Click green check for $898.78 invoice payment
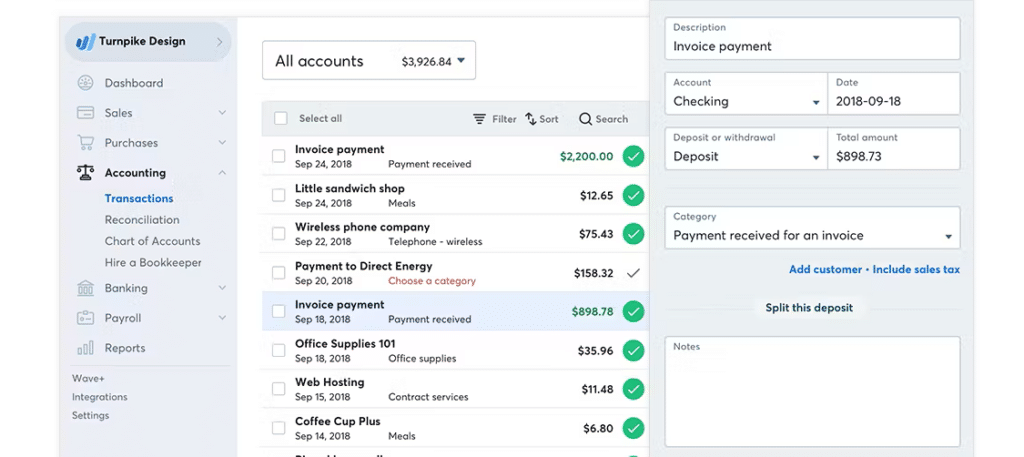Viewport: 1024px width, 457px height. point(633,311)
